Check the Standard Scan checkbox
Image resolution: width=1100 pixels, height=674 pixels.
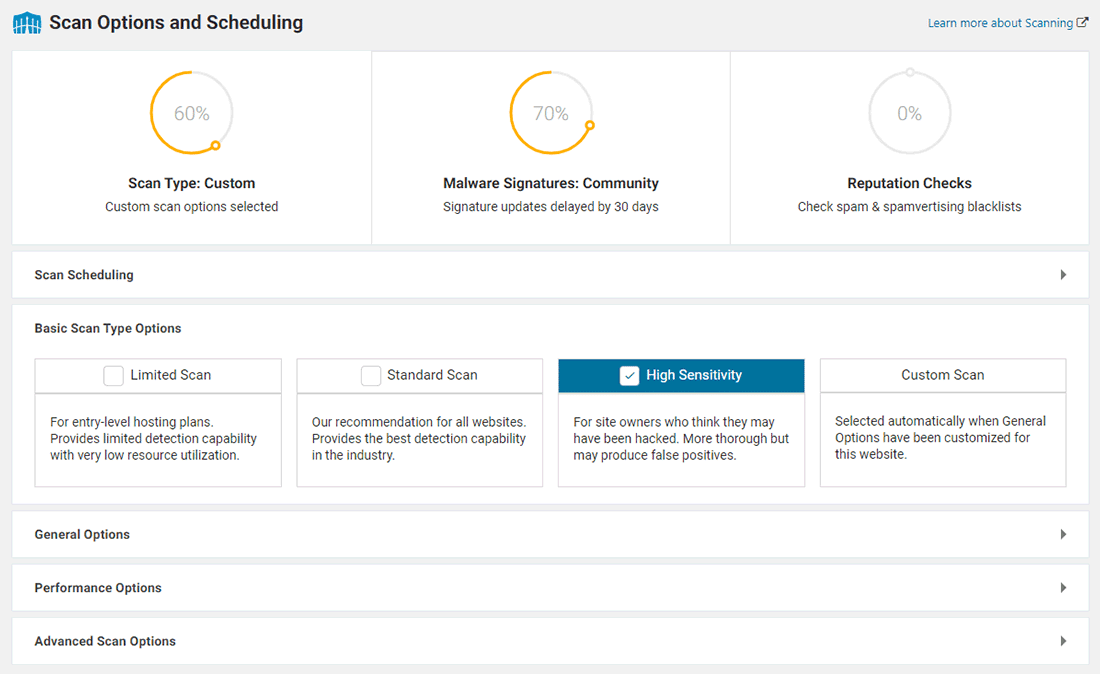click(x=371, y=375)
